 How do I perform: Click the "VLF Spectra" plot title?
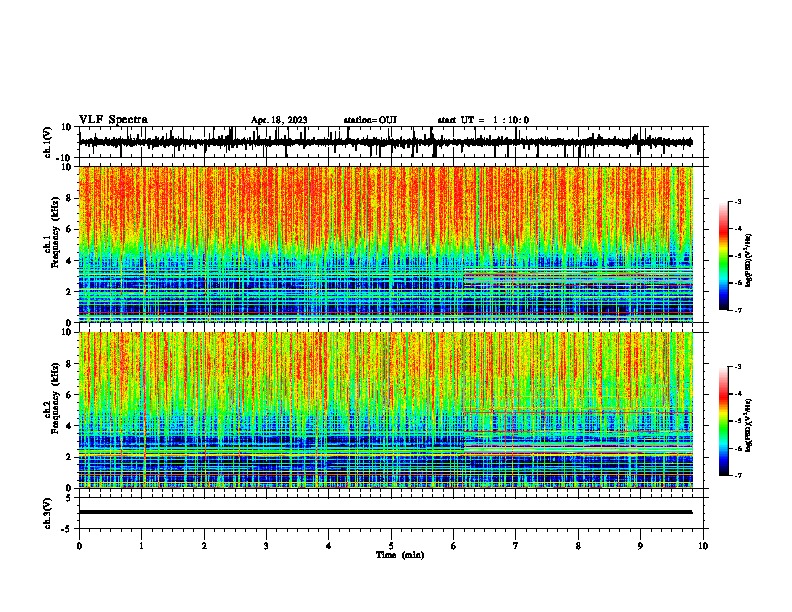coord(113,120)
